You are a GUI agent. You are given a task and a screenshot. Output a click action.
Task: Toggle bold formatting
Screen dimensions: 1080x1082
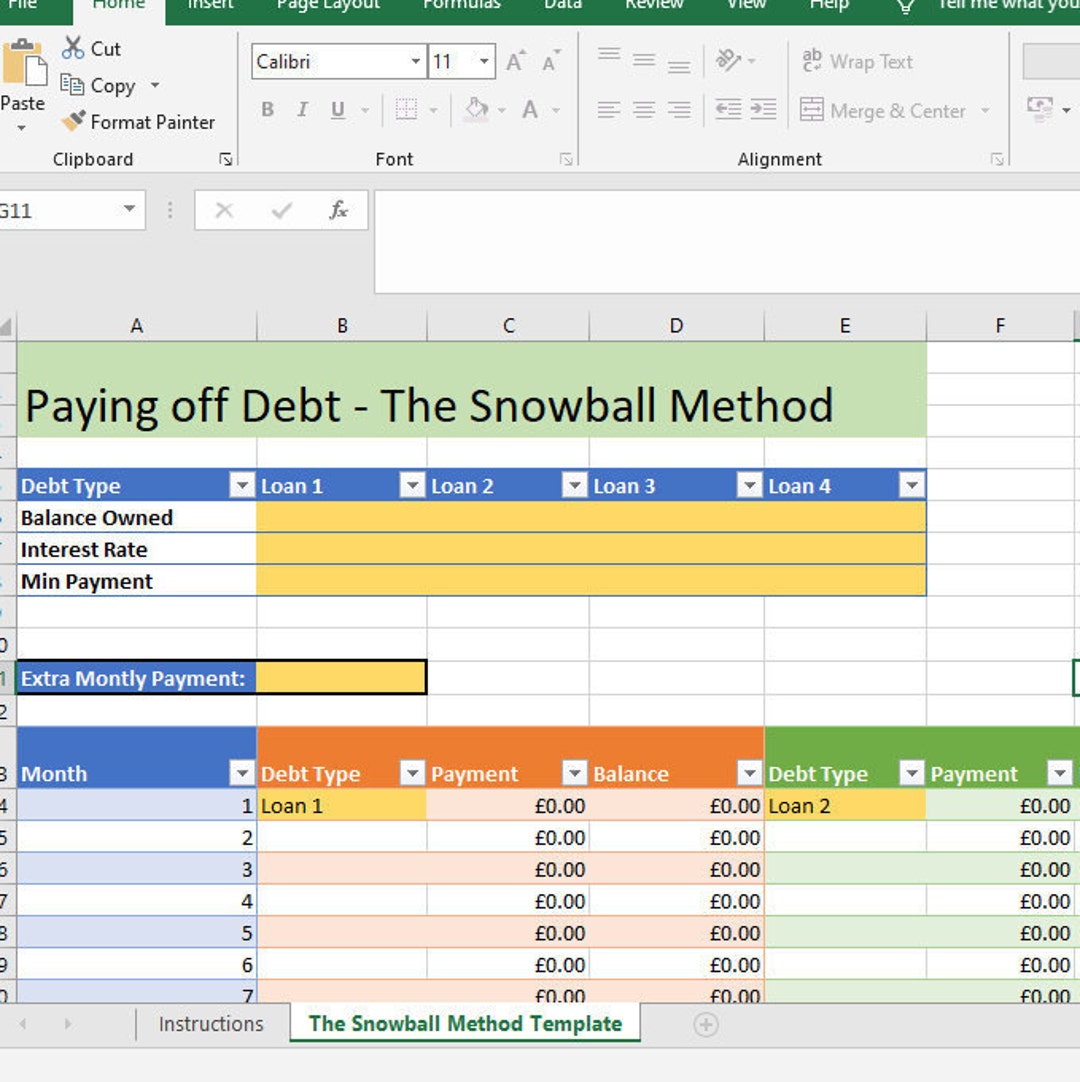[x=266, y=110]
